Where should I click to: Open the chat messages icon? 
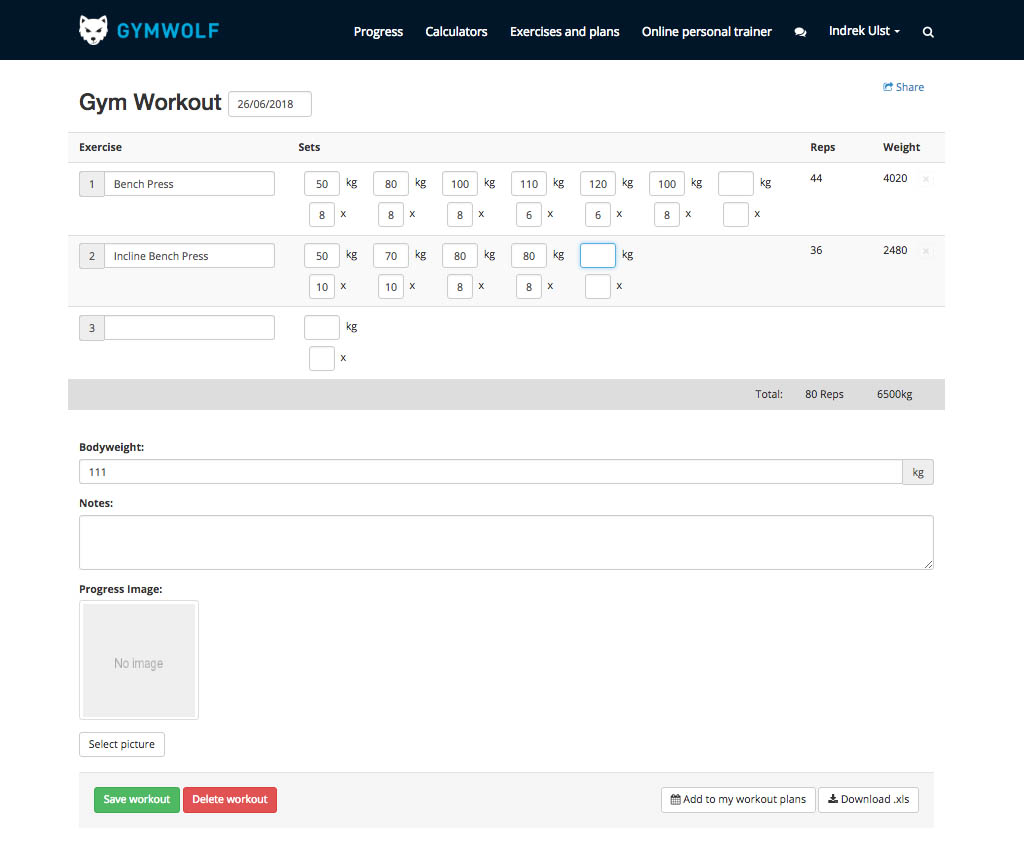click(x=800, y=32)
